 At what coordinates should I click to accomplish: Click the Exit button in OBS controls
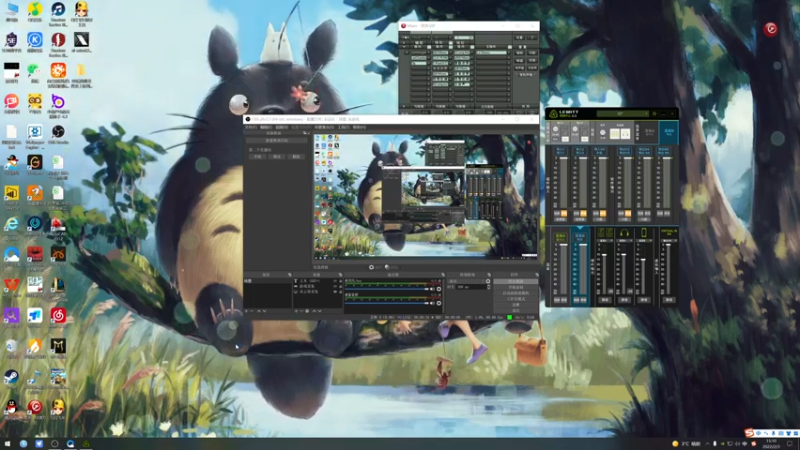[x=516, y=310]
